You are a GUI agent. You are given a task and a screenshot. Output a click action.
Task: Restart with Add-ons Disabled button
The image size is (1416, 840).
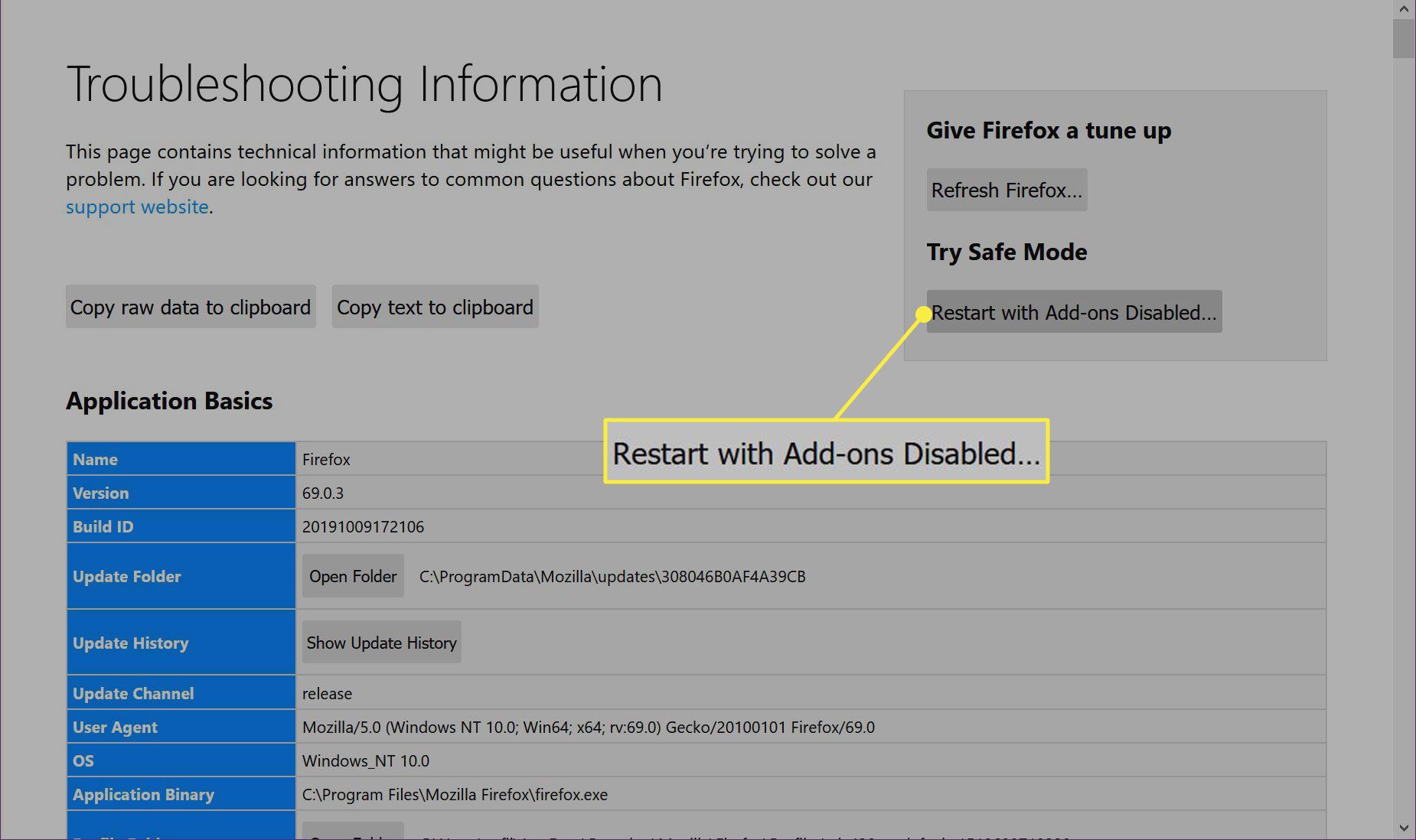pyautogui.click(x=1074, y=311)
